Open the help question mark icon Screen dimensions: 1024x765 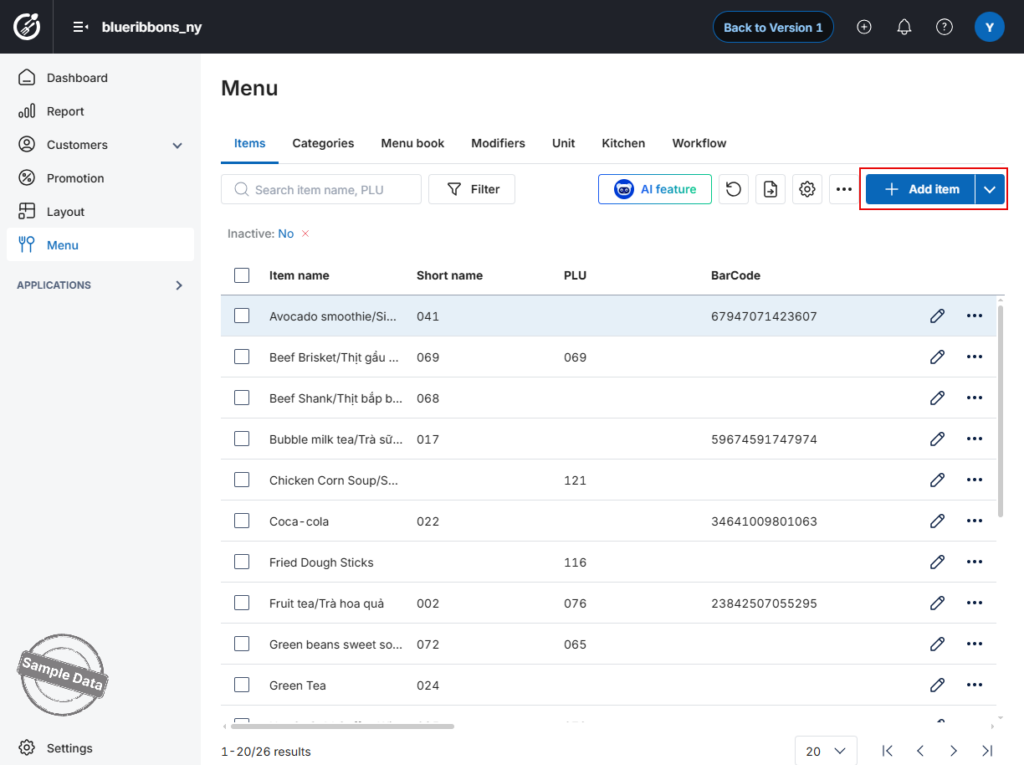click(x=944, y=27)
